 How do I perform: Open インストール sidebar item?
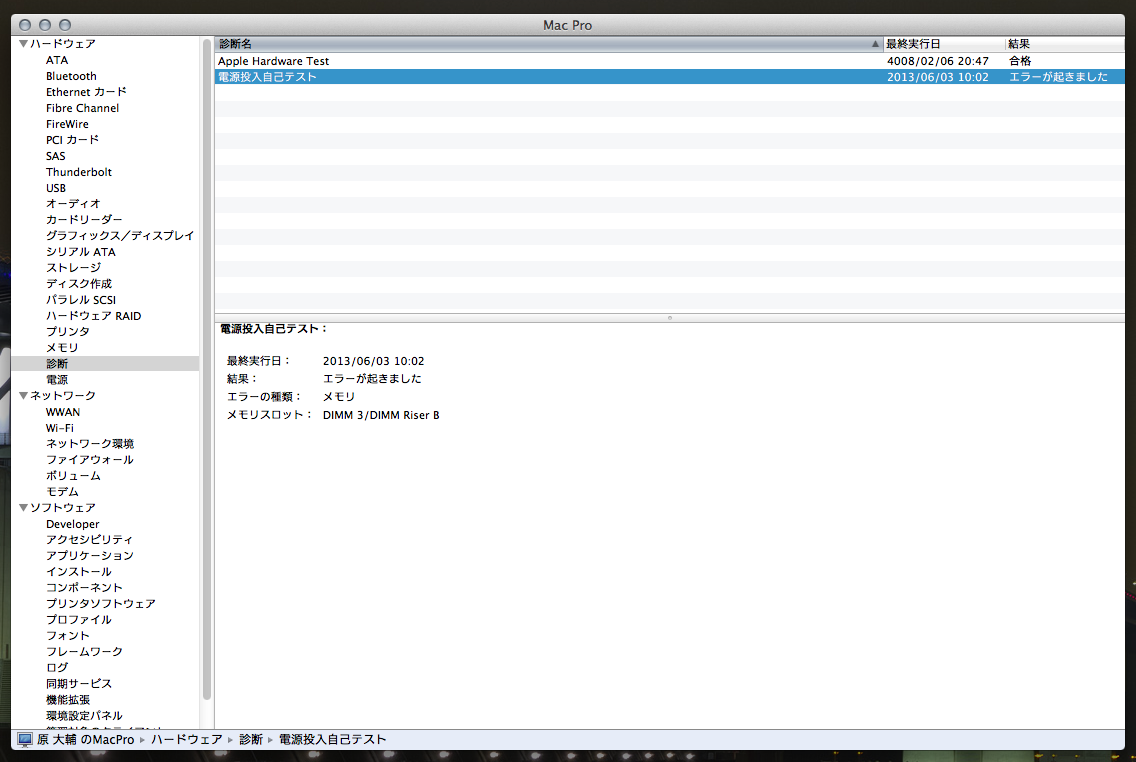click(78, 572)
